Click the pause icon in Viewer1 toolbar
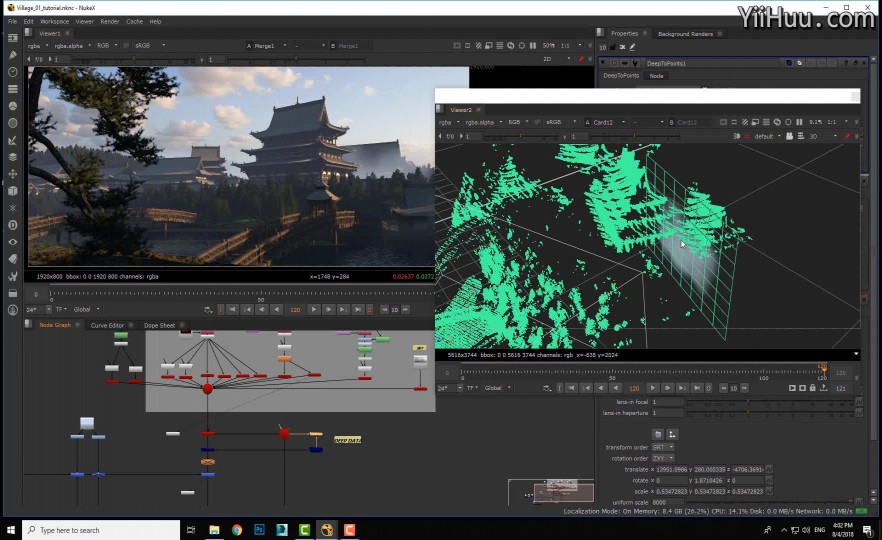 point(532,46)
